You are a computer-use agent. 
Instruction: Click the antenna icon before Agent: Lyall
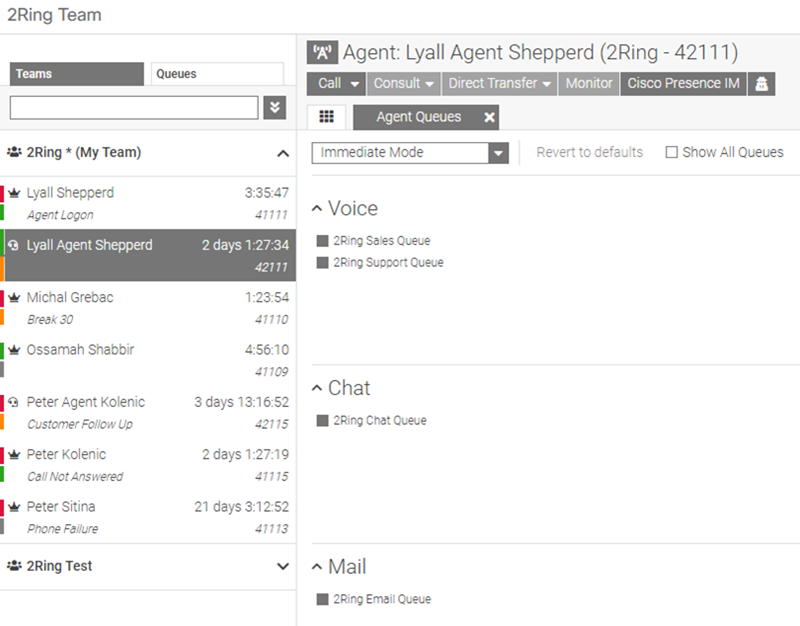tap(322, 51)
